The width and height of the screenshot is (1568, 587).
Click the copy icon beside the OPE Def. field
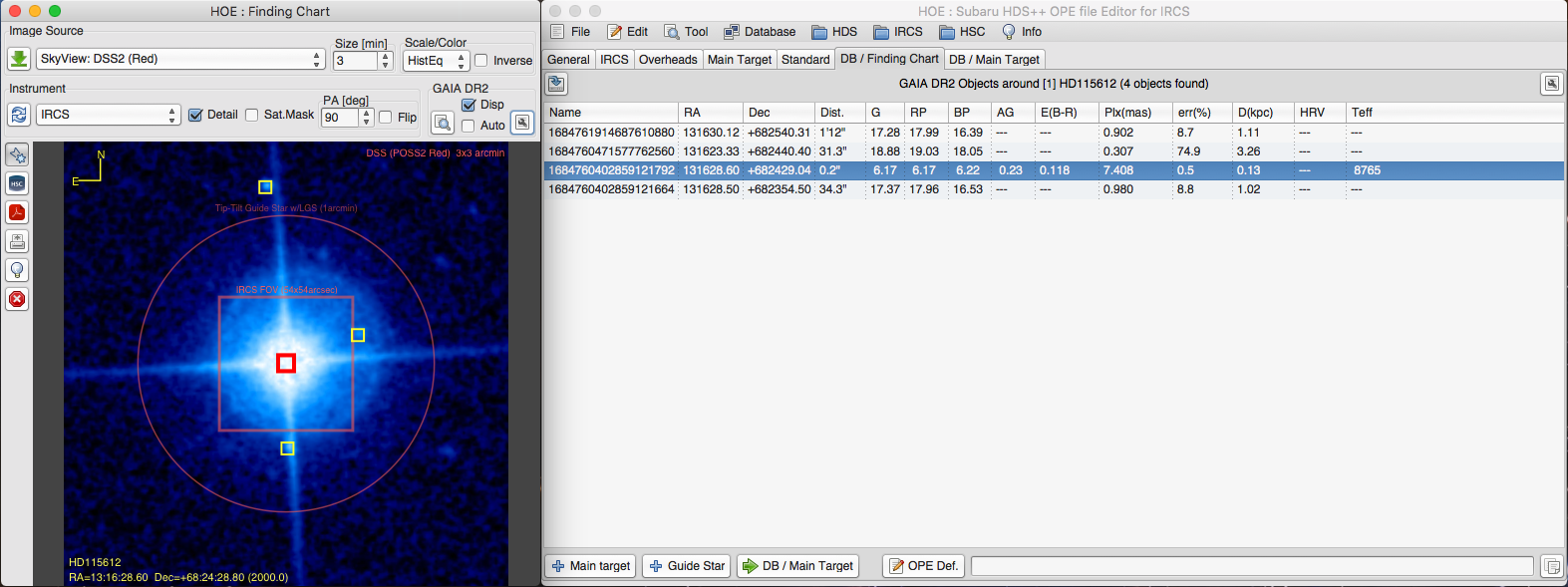point(1551,566)
